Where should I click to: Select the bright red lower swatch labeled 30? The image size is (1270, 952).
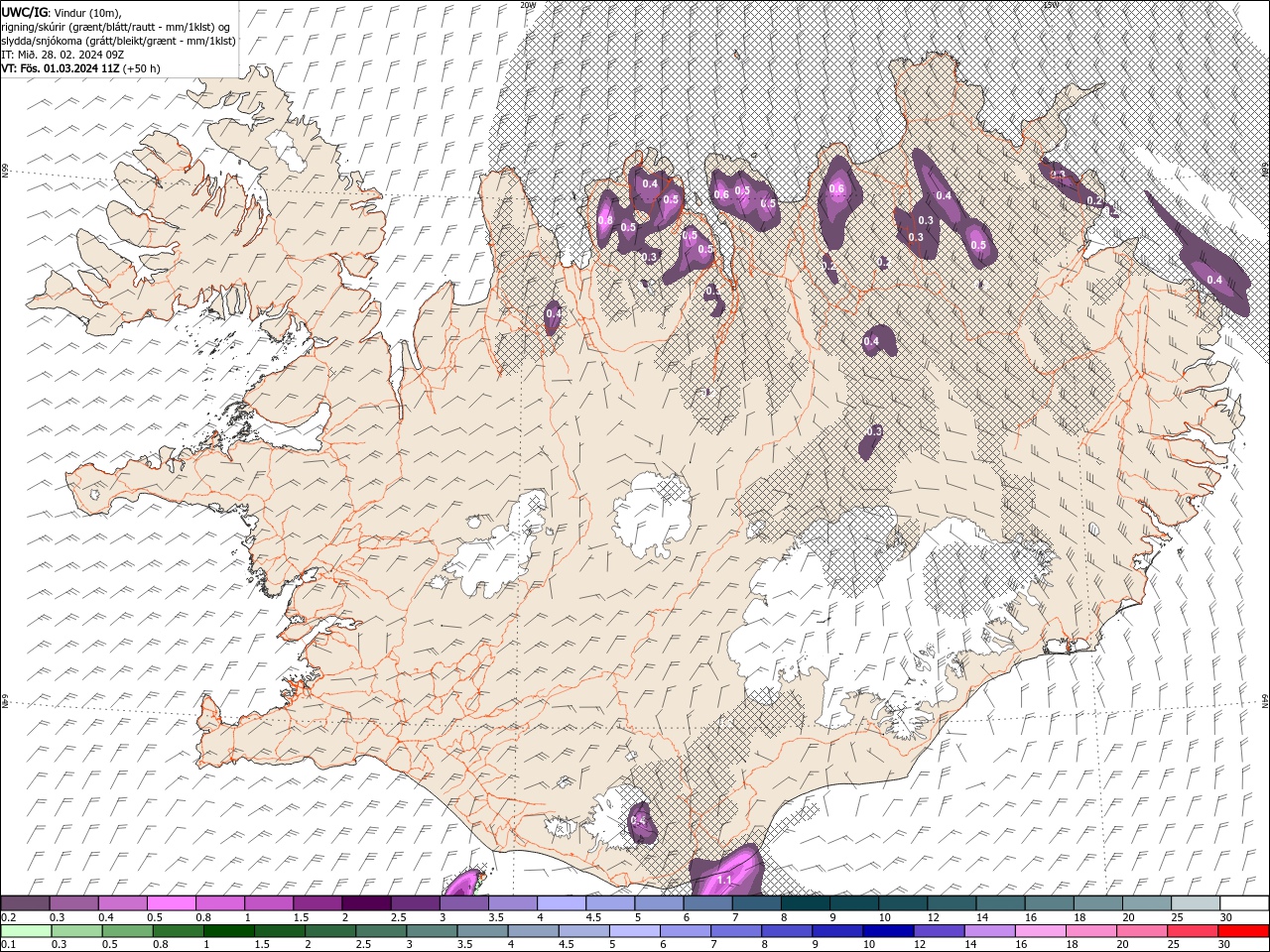(x=1244, y=931)
